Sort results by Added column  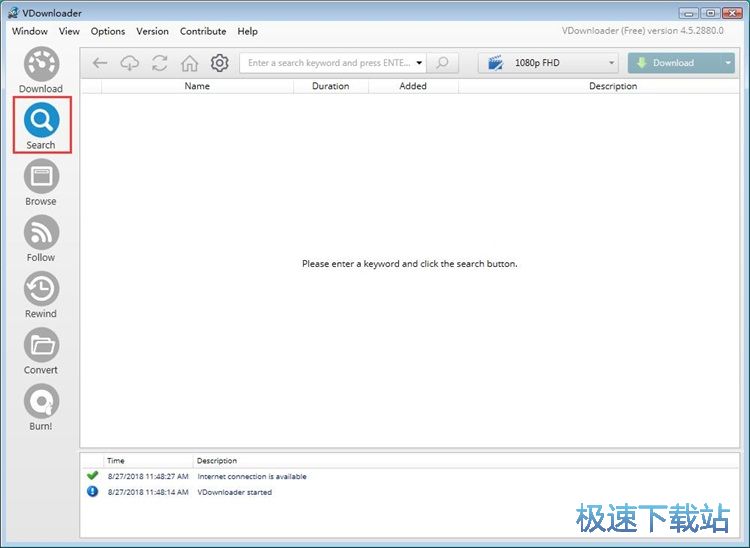tap(413, 86)
